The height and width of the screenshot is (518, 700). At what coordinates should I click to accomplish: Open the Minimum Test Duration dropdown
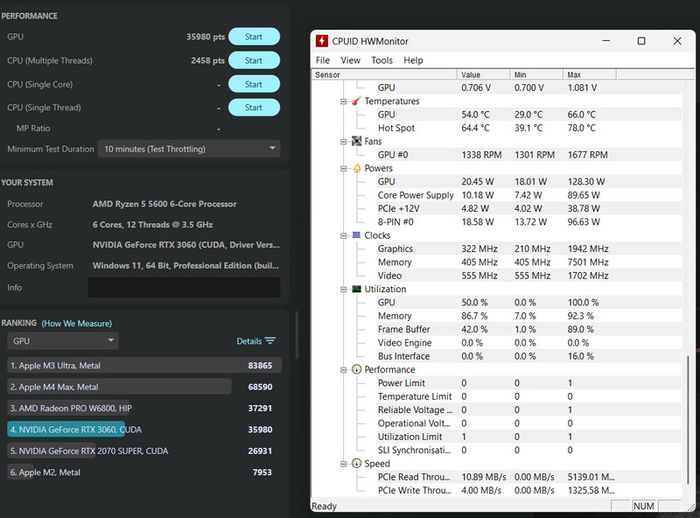point(189,149)
